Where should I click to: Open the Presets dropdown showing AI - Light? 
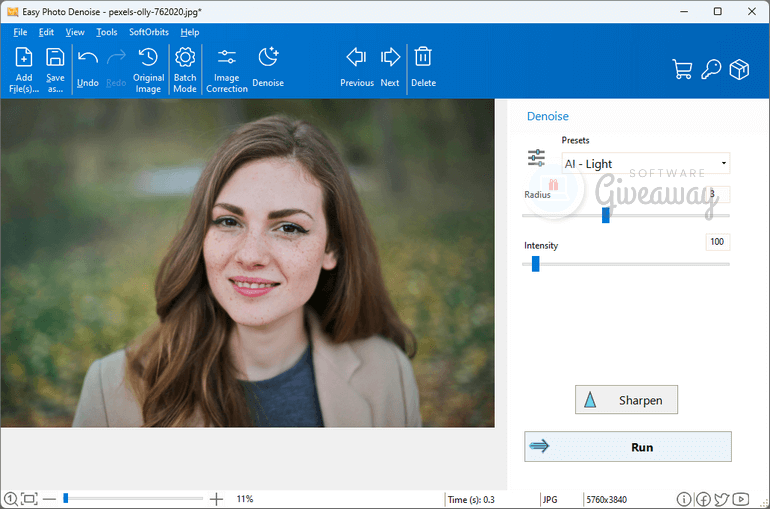click(x=646, y=163)
